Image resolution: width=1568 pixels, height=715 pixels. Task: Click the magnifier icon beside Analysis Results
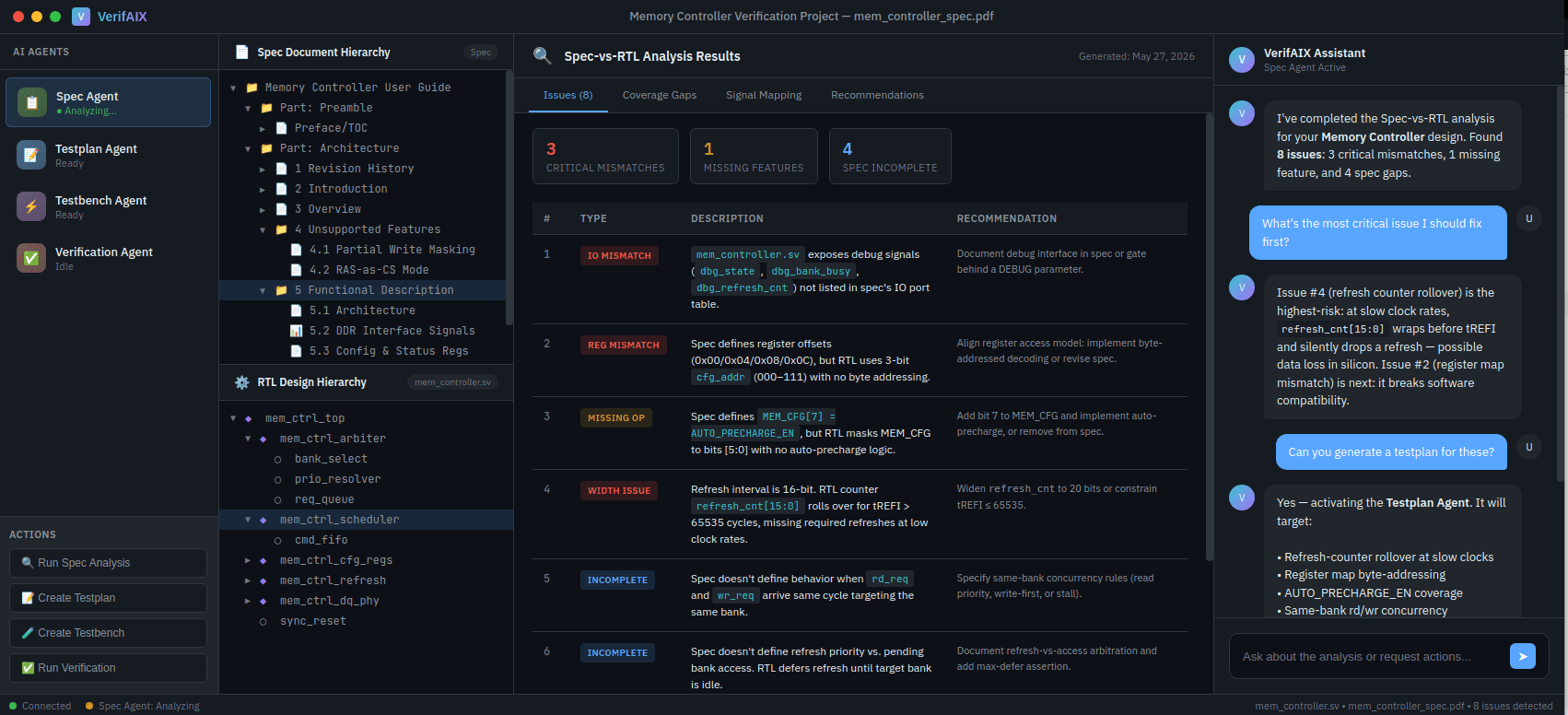click(x=543, y=56)
